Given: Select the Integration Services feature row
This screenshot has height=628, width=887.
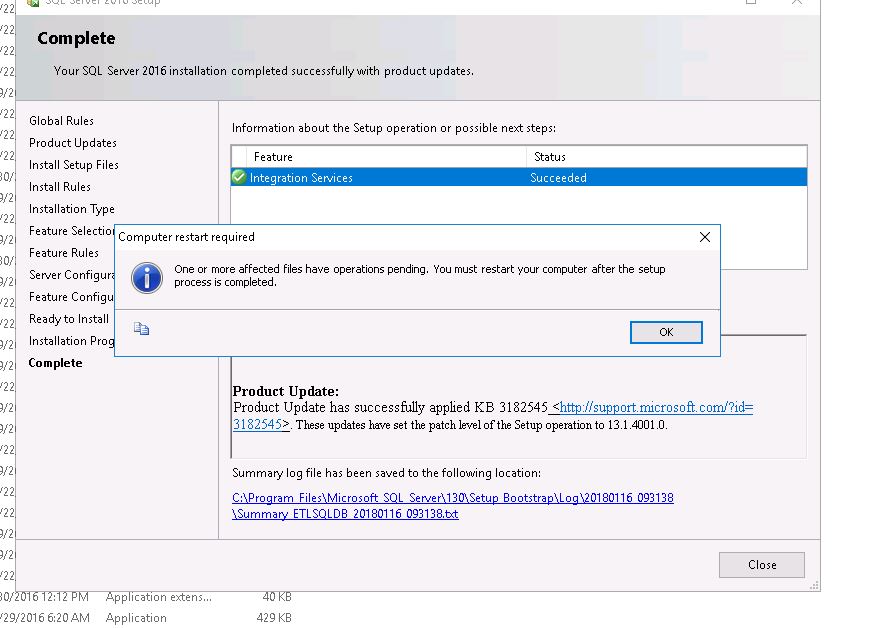Looking at the screenshot, I should (519, 177).
